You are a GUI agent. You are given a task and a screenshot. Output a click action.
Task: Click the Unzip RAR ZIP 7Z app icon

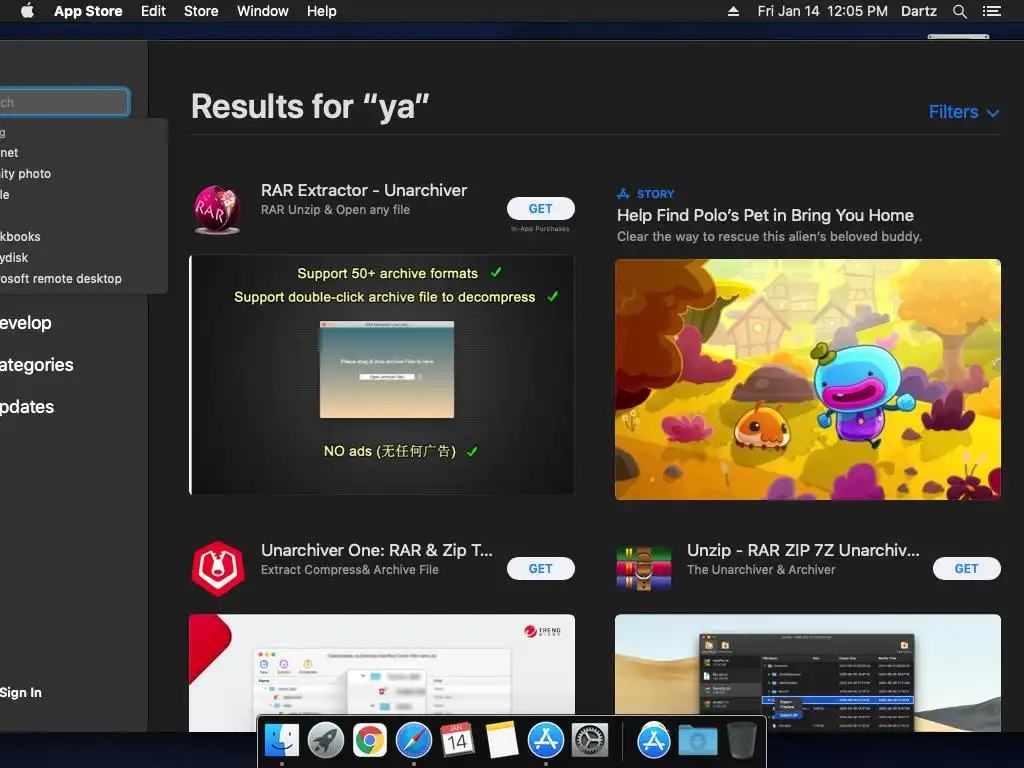pyautogui.click(x=644, y=568)
